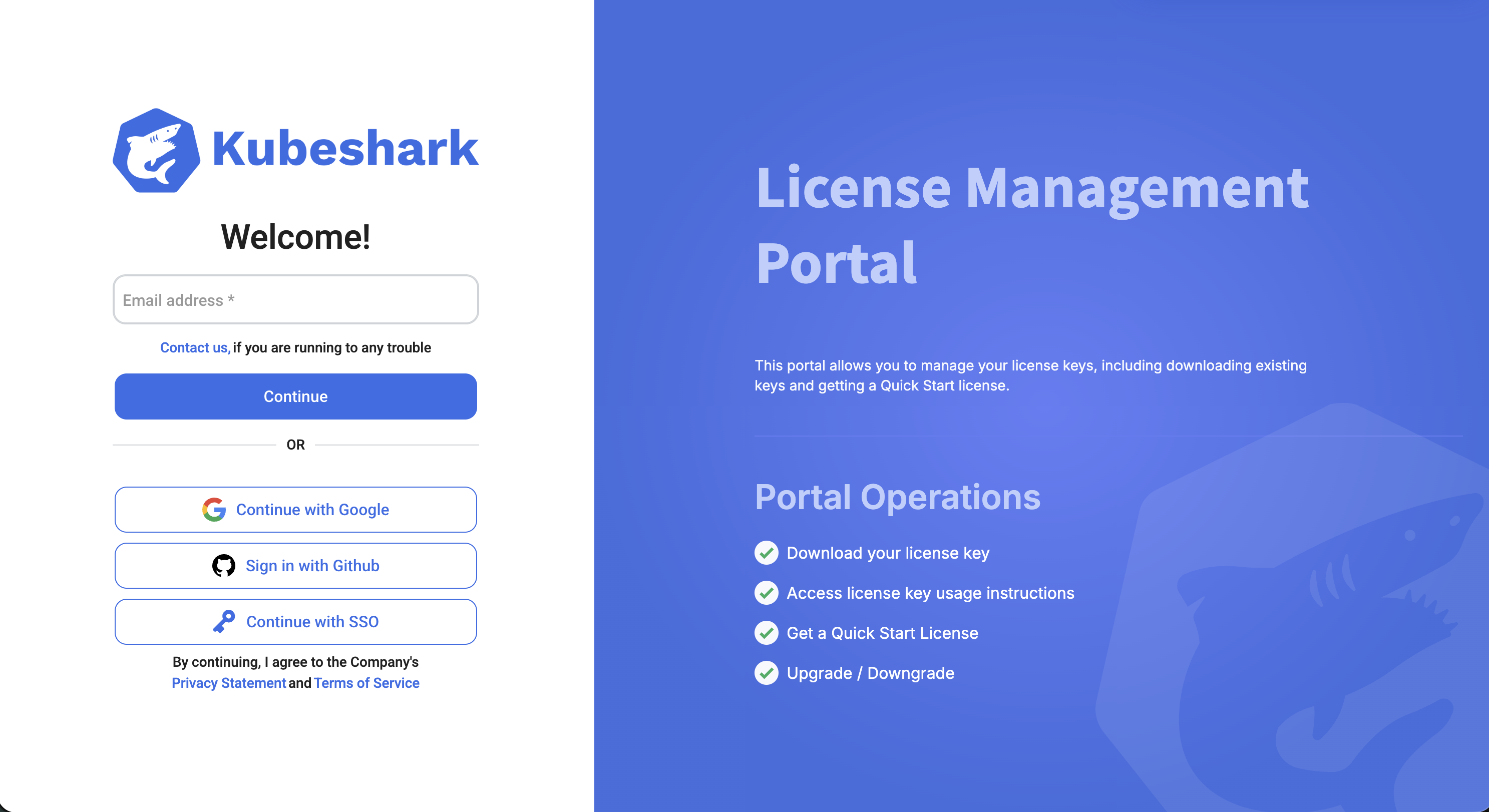1489x812 pixels.
Task: Click the checkmark beside Access license key usage instructions
Action: pyautogui.click(x=766, y=592)
